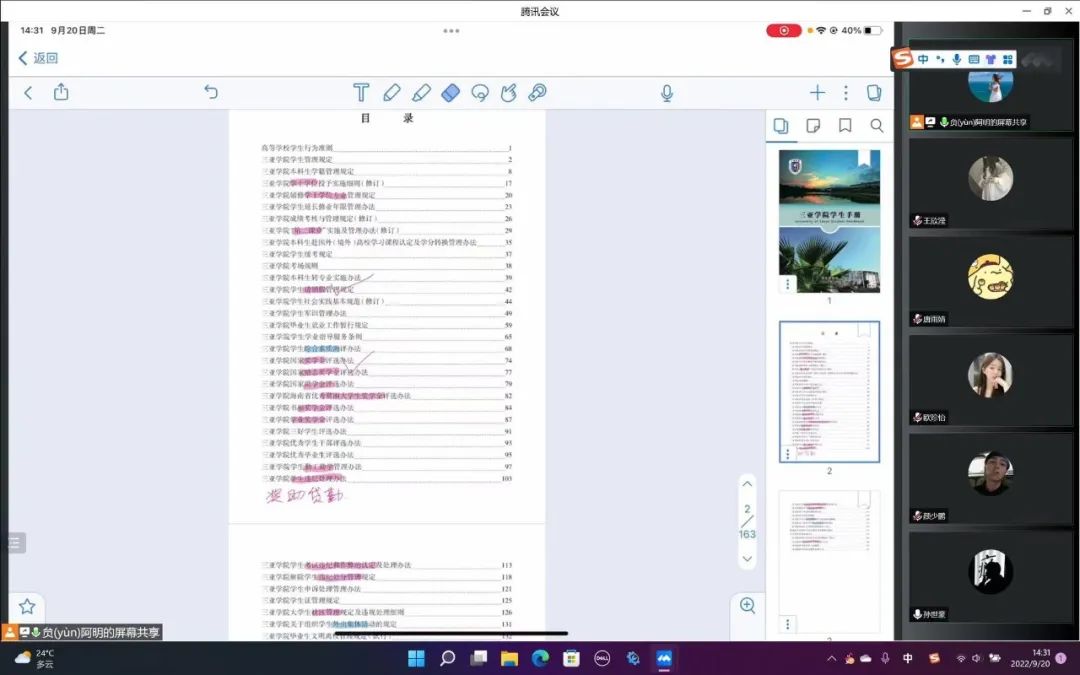Switch to the notes tab in sidebar
The height and width of the screenshot is (675, 1080).
point(813,126)
